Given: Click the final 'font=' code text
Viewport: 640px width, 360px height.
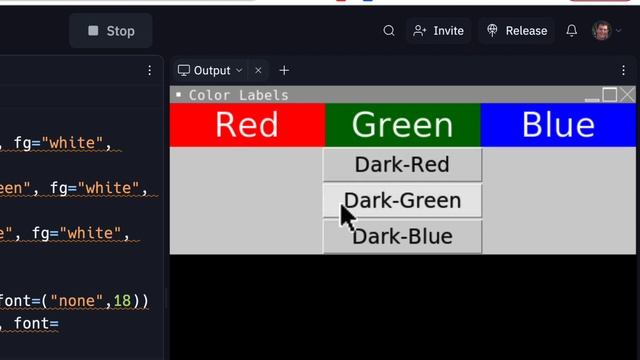Looking at the screenshot, I should pyautogui.click(x=36, y=324).
